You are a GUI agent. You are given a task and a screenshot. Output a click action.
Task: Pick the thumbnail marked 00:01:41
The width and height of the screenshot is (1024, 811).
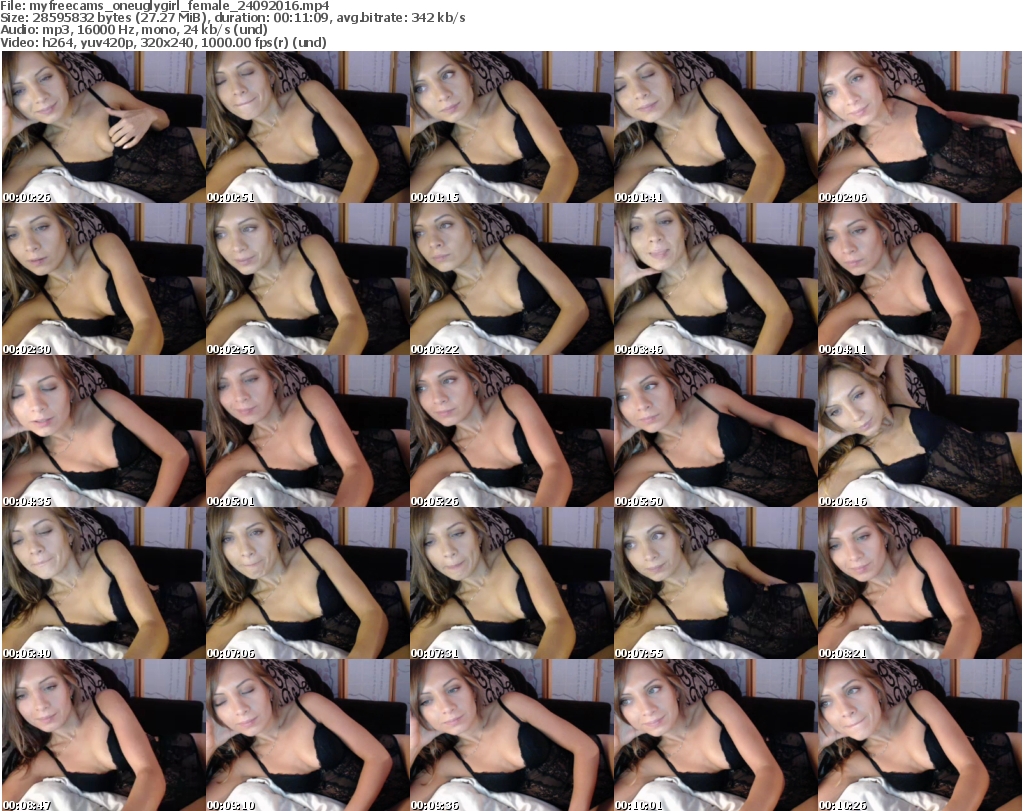tap(716, 127)
